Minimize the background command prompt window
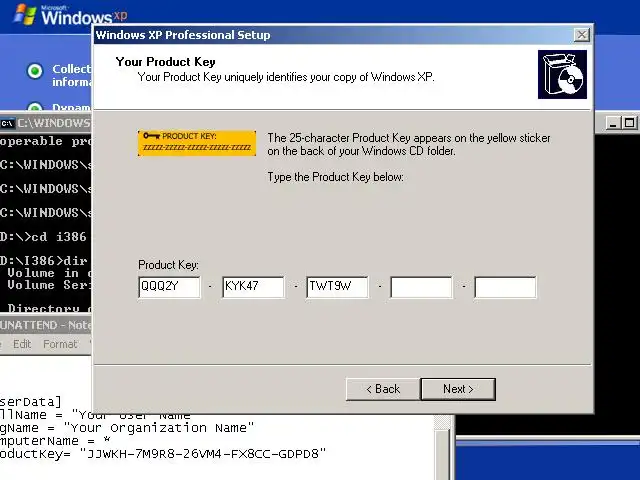Image resolution: width=640 pixels, height=480 pixels. 613,122
